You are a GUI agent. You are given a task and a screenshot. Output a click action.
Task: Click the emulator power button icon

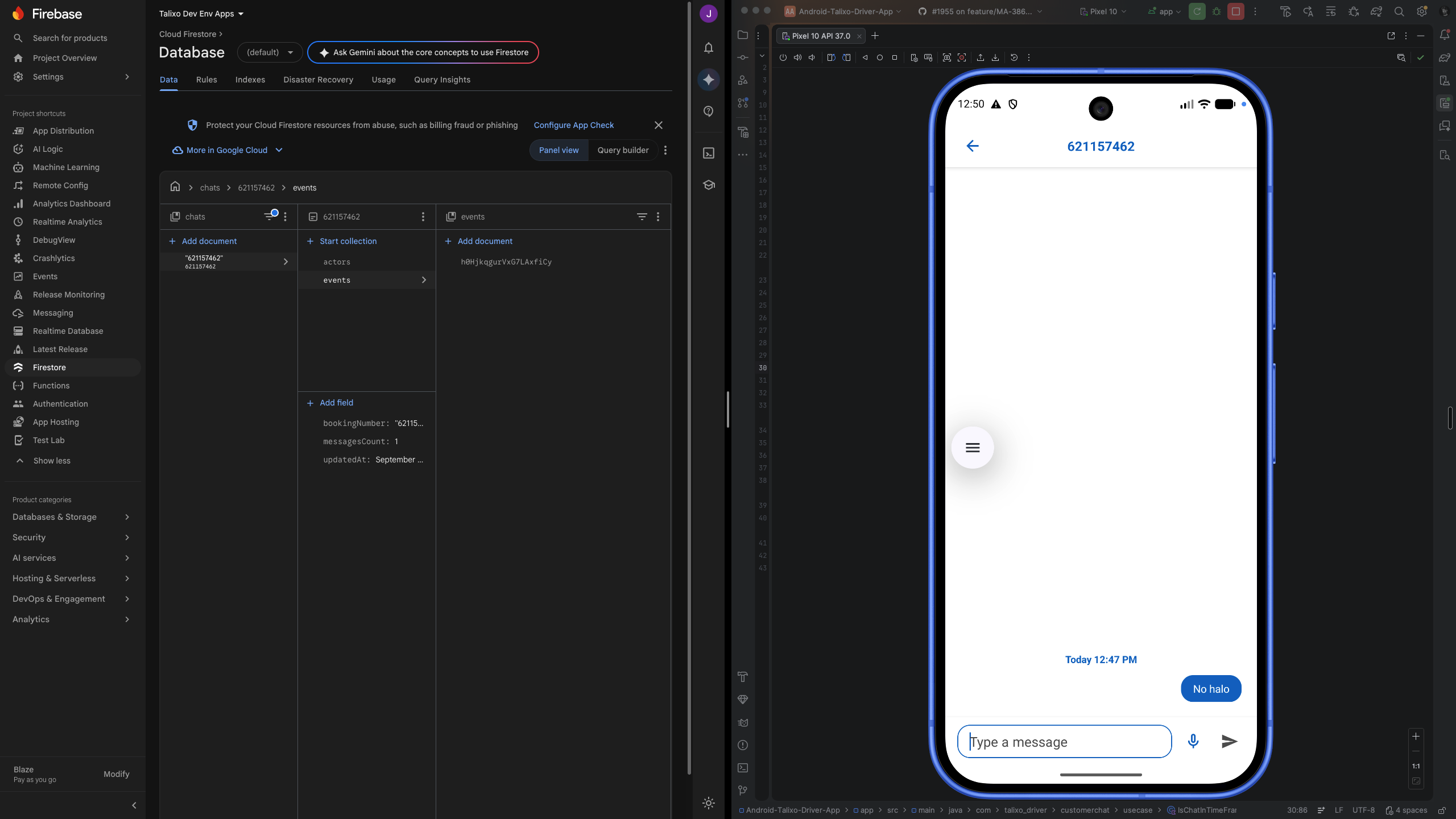(x=783, y=57)
